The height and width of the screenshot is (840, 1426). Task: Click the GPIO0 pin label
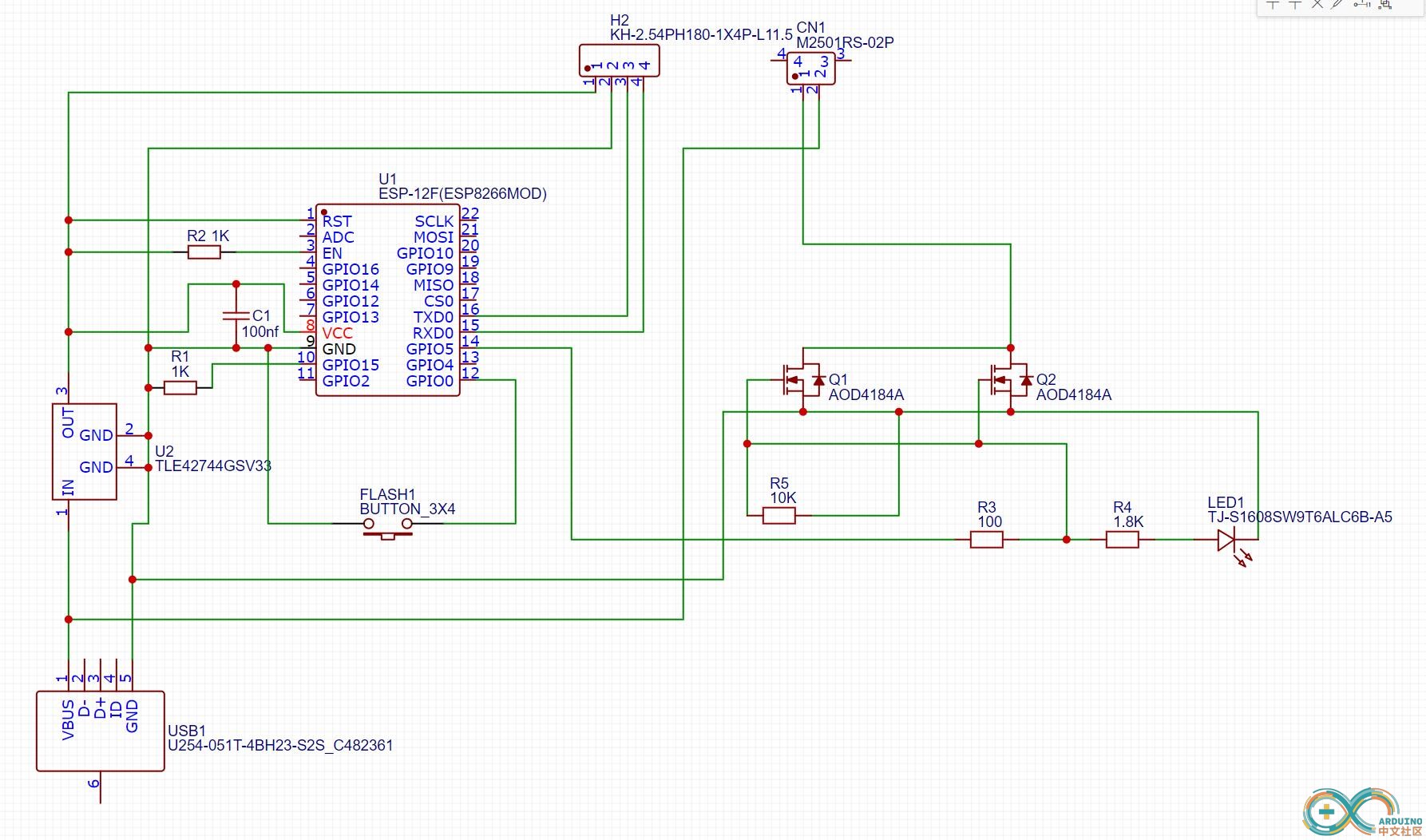pyautogui.click(x=430, y=381)
